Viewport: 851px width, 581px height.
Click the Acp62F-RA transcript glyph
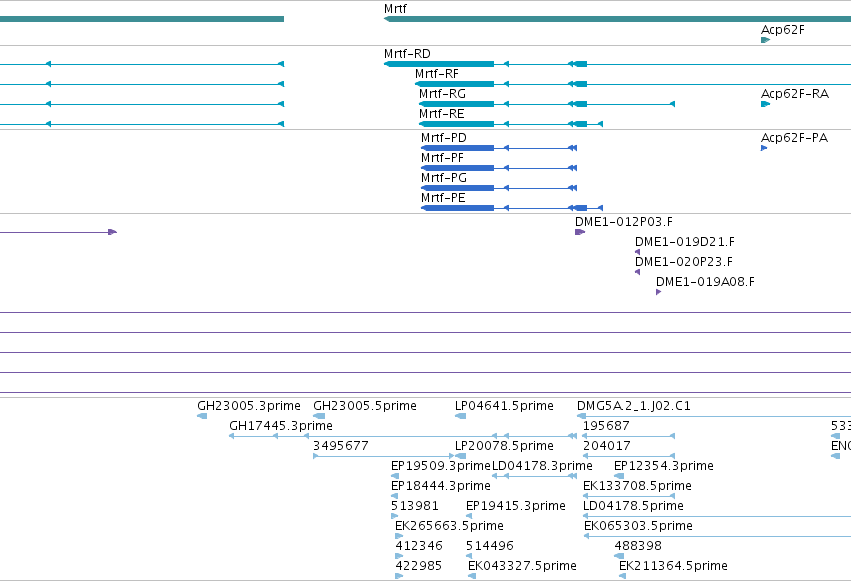(765, 104)
